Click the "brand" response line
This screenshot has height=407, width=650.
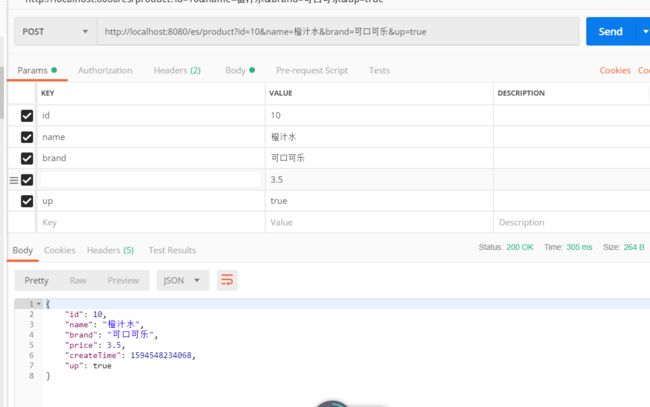point(111,334)
